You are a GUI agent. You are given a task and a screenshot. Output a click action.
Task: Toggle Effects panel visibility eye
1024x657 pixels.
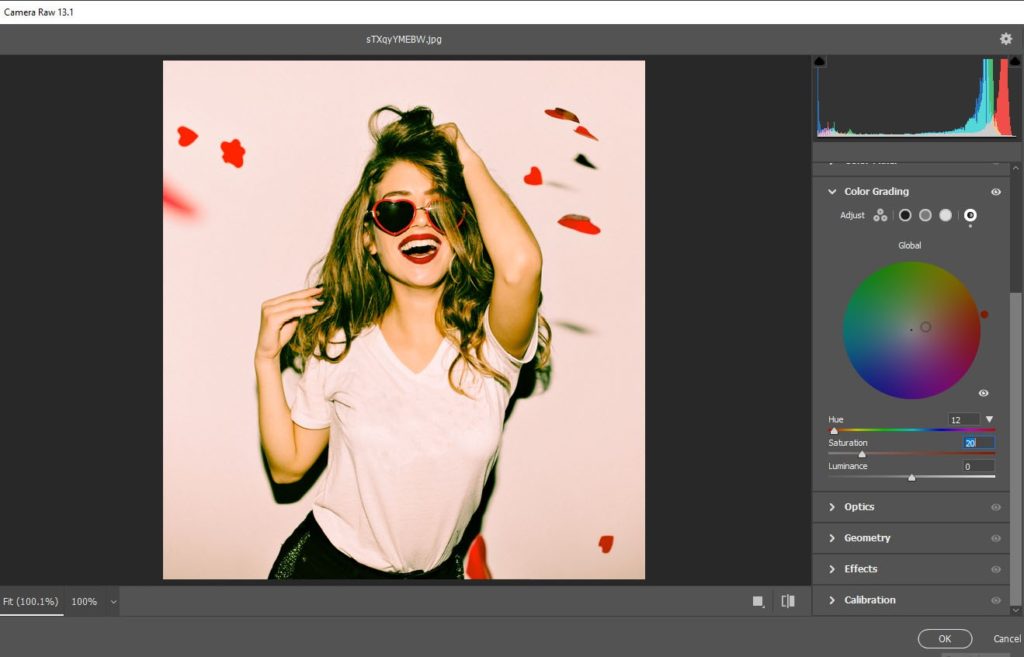pos(995,569)
